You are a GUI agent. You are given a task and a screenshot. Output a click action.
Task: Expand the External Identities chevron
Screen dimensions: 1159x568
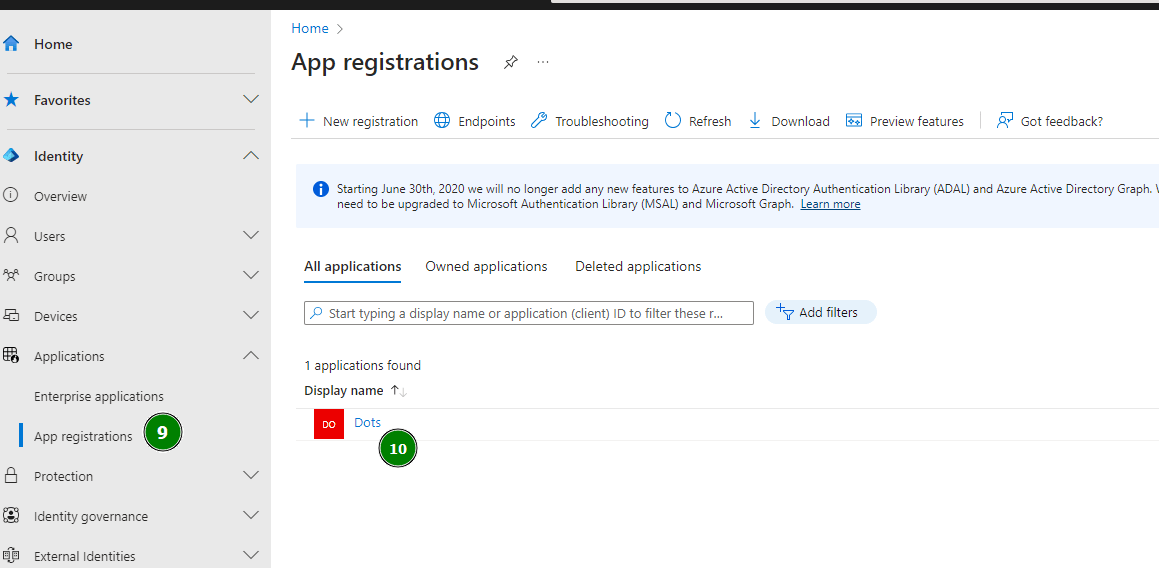click(x=251, y=555)
